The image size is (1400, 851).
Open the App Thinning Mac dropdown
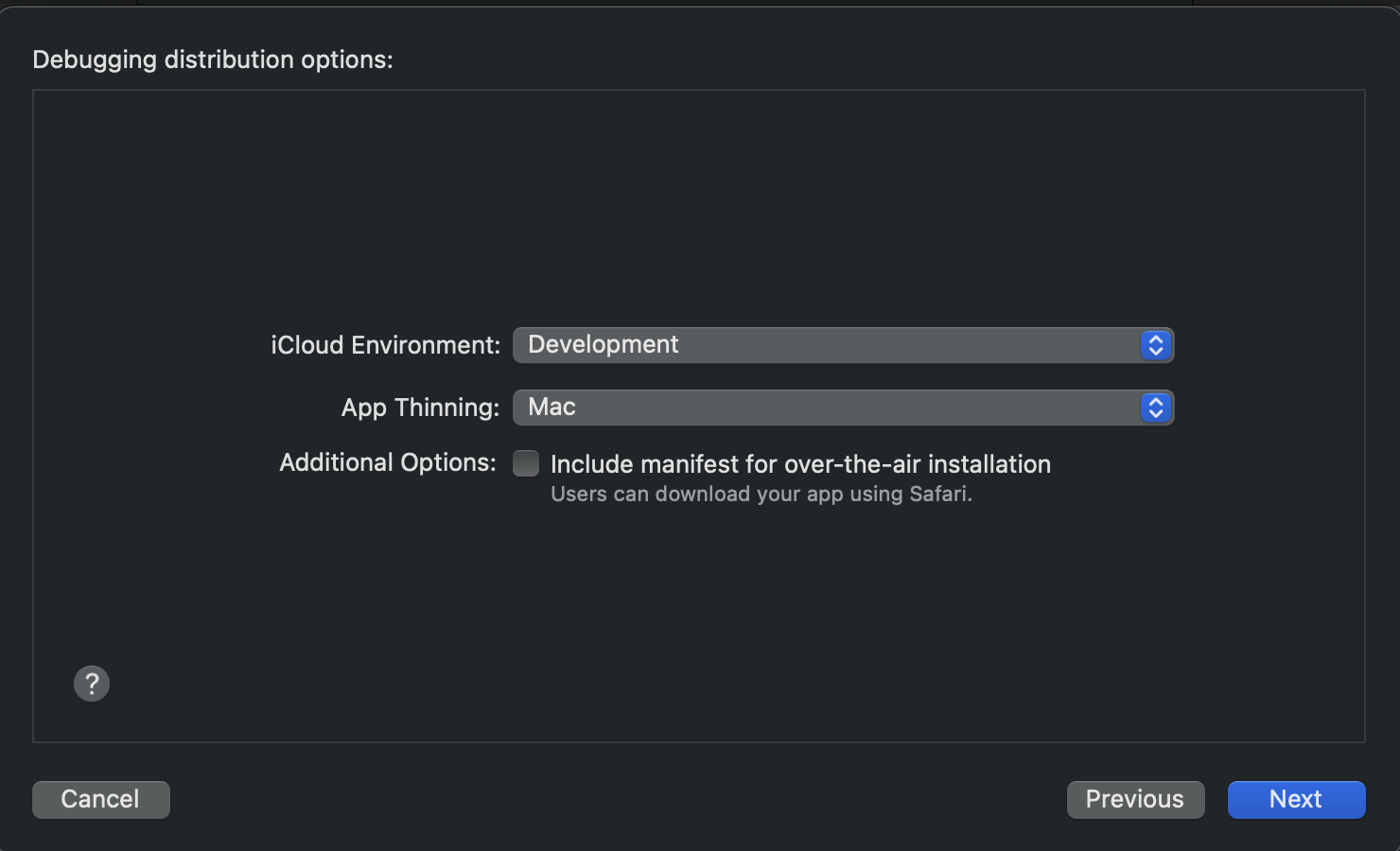click(x=843, y=408)
